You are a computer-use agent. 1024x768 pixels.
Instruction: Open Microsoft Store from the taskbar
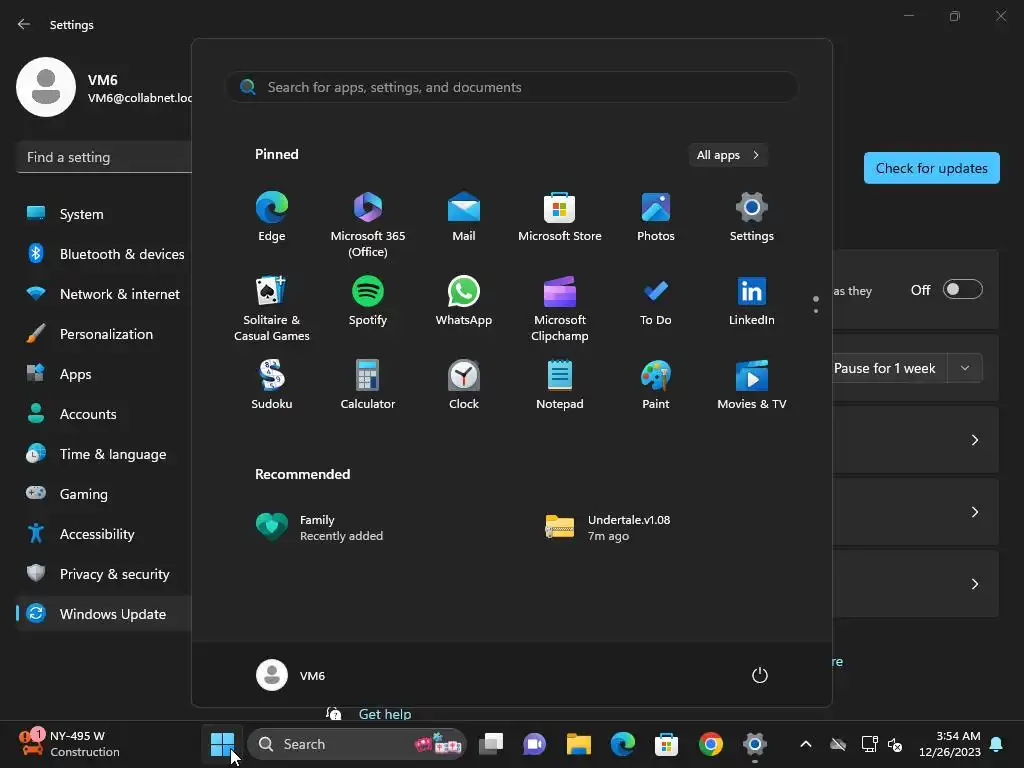[666, 744]
